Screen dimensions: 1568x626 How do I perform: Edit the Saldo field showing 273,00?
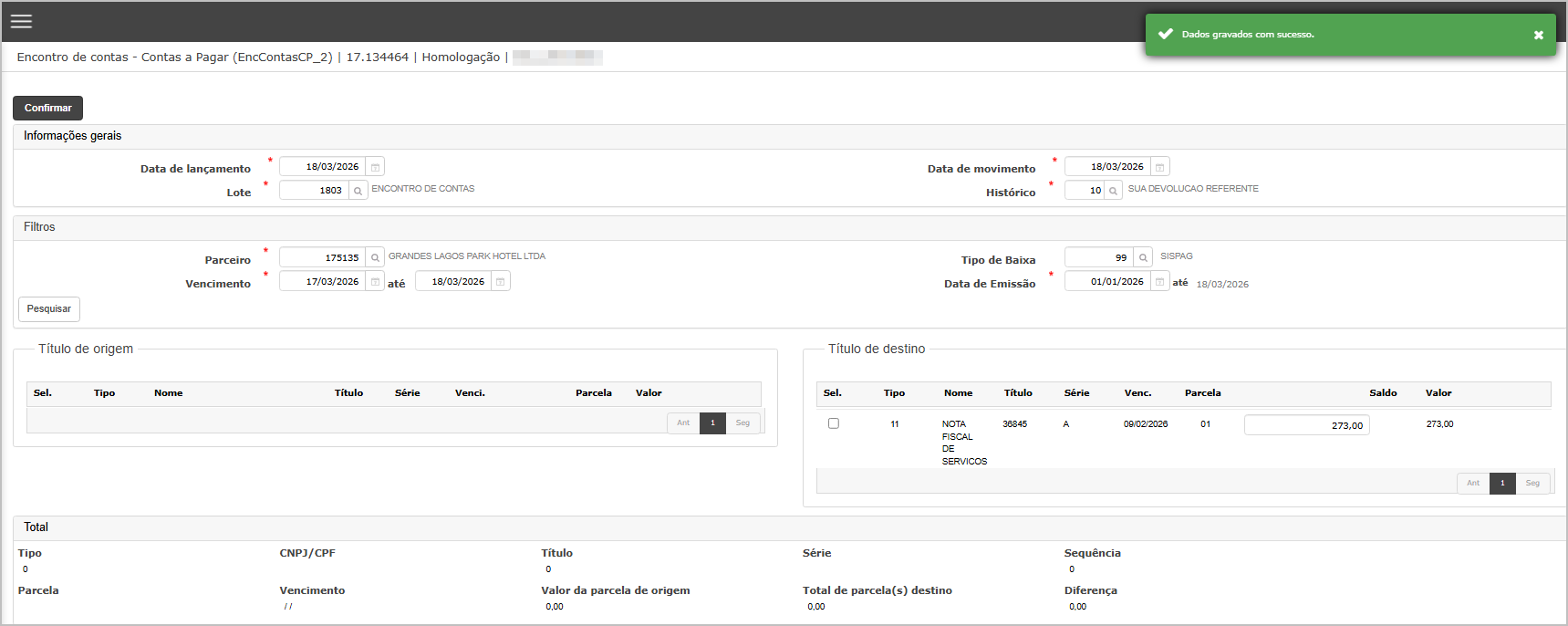(x=1306, y=425)
